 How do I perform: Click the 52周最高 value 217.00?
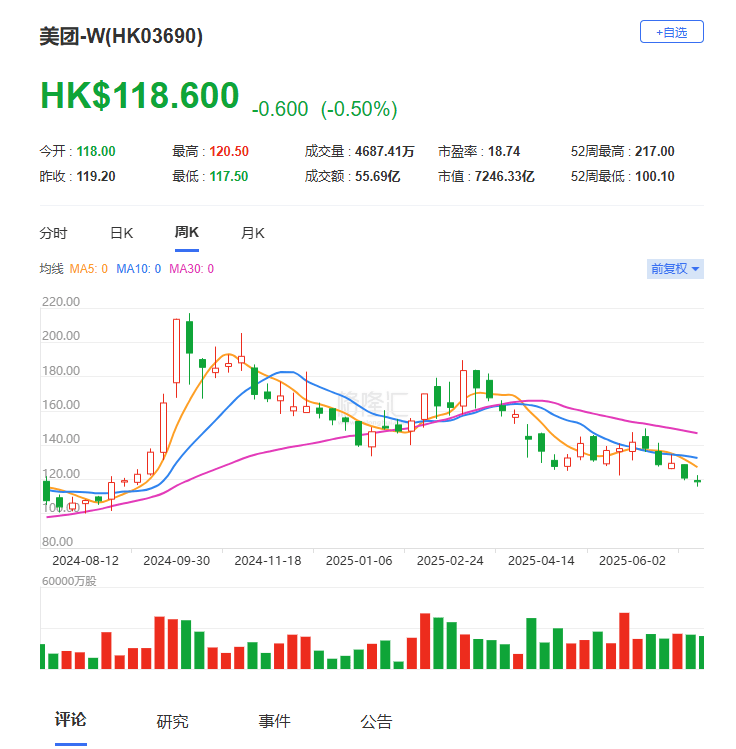[655, 151]
